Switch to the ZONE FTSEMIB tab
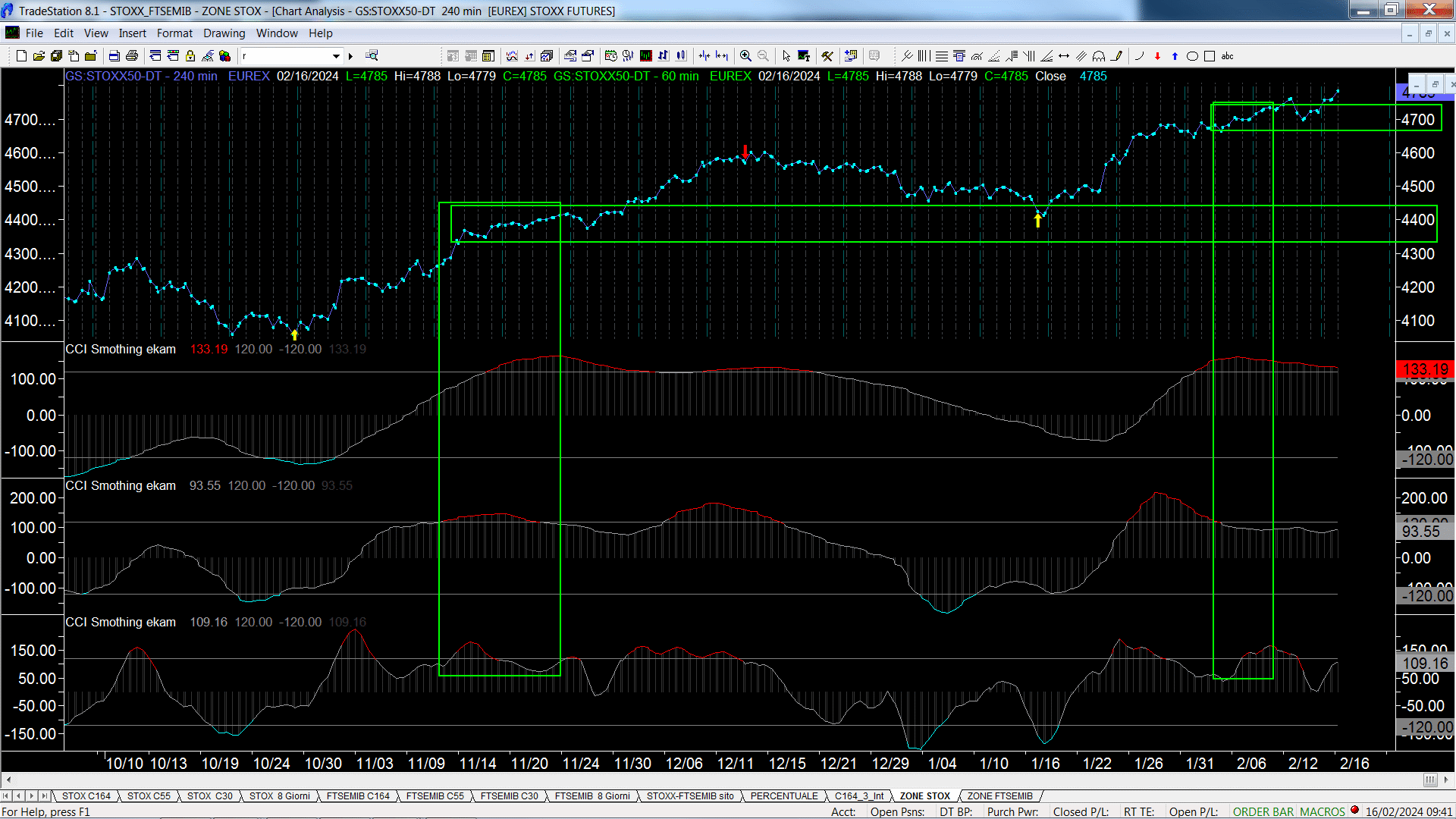The image size is (1456, 819). point(999,795)
